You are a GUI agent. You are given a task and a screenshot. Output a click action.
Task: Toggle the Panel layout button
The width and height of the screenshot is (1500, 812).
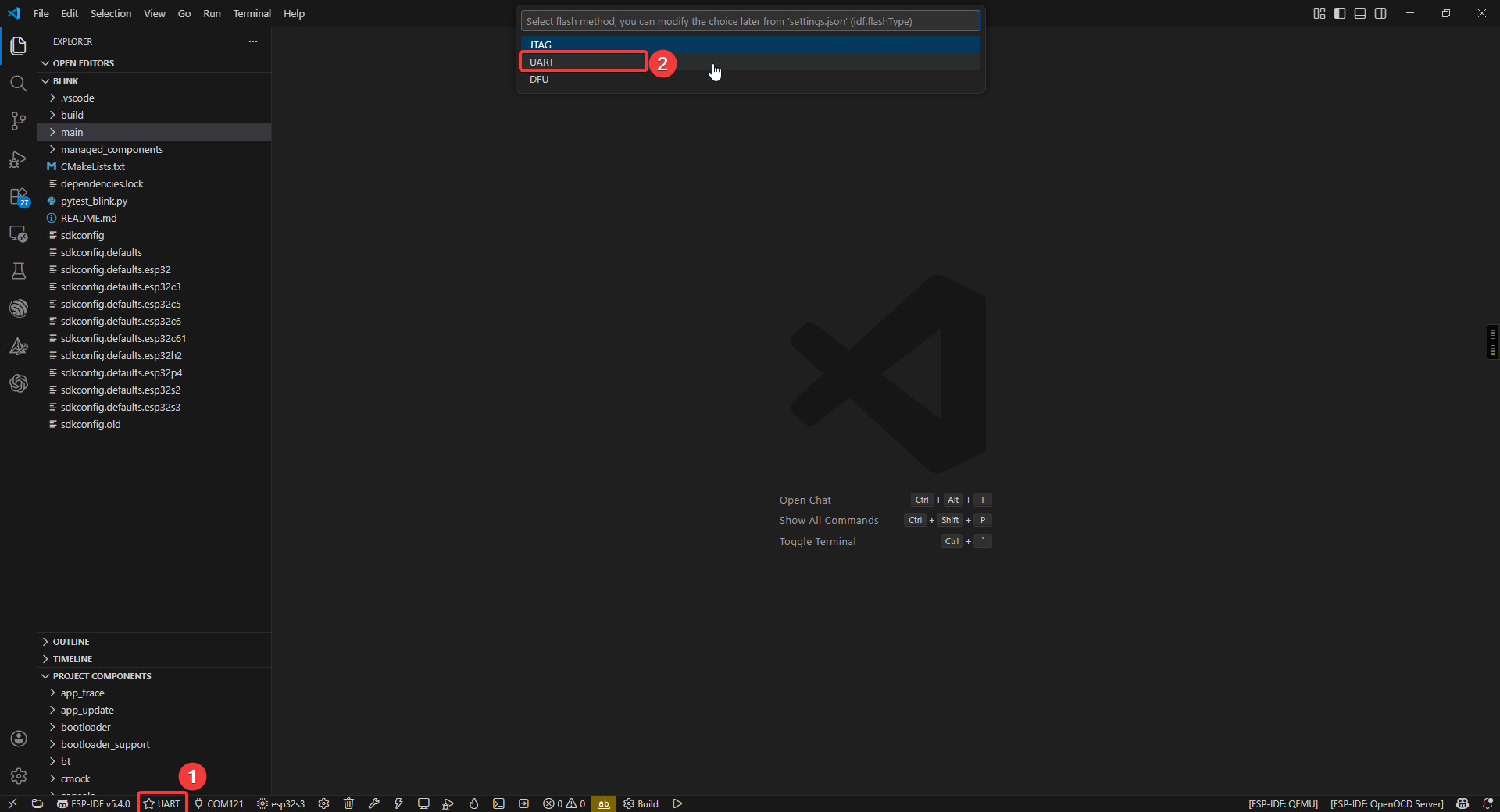coord(1360,13)
